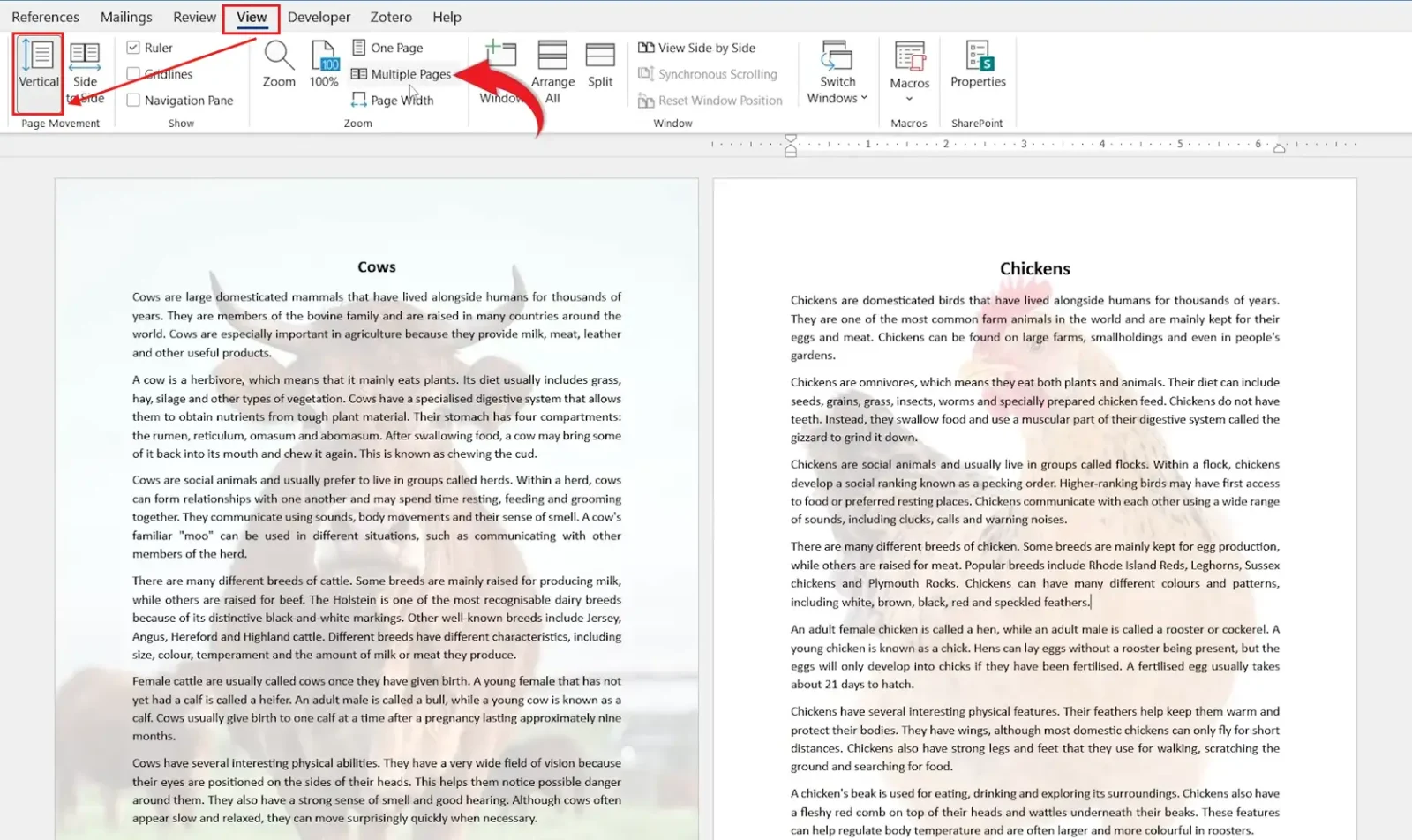Viewport: 1412px width, 840px height.
Task: Switch to Side to Side page movement
Action: (x=85, y=72)
